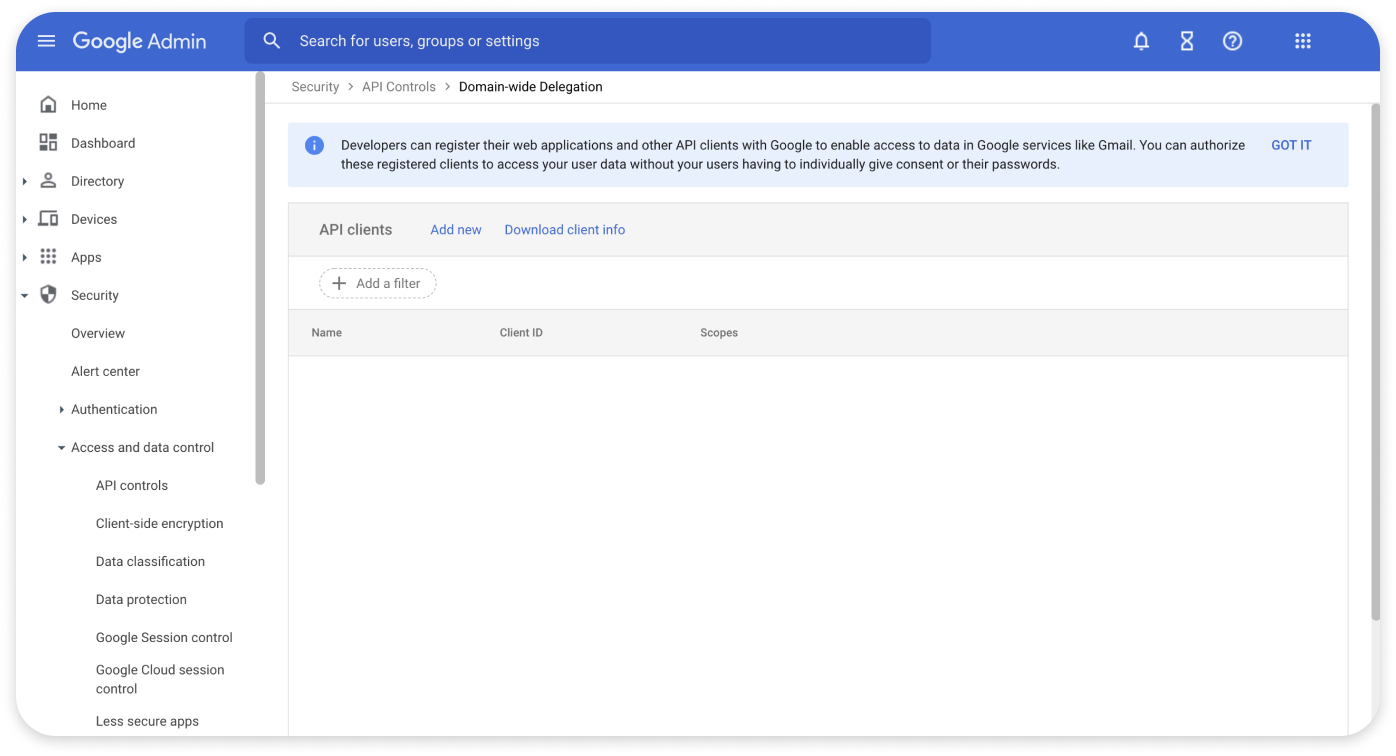
Task: Collapse the Security section
Action: click(25, 295)
